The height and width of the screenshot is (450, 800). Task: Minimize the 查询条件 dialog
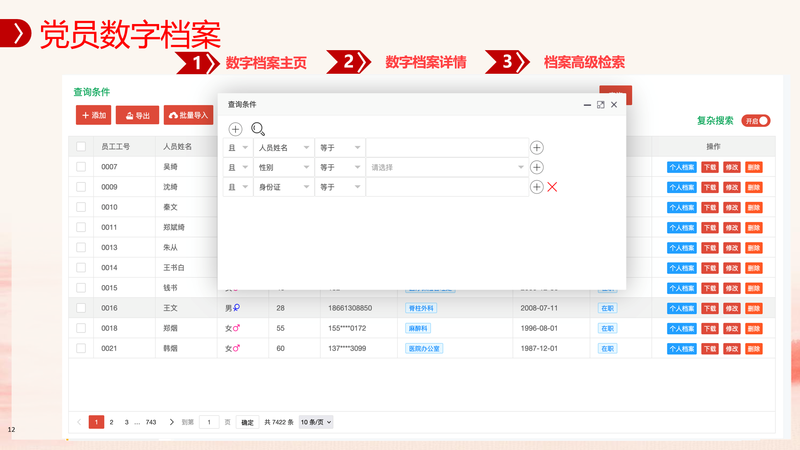pos(587,105)
